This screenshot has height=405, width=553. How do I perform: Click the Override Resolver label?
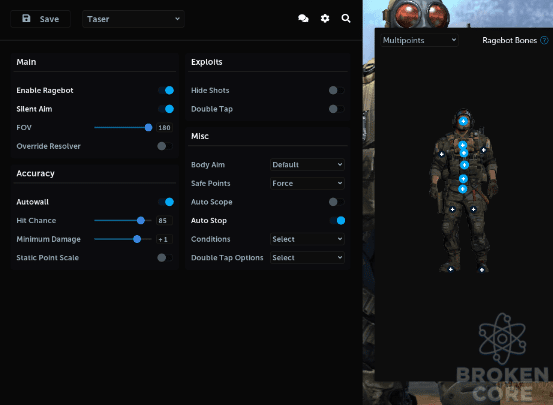point(48,146)
